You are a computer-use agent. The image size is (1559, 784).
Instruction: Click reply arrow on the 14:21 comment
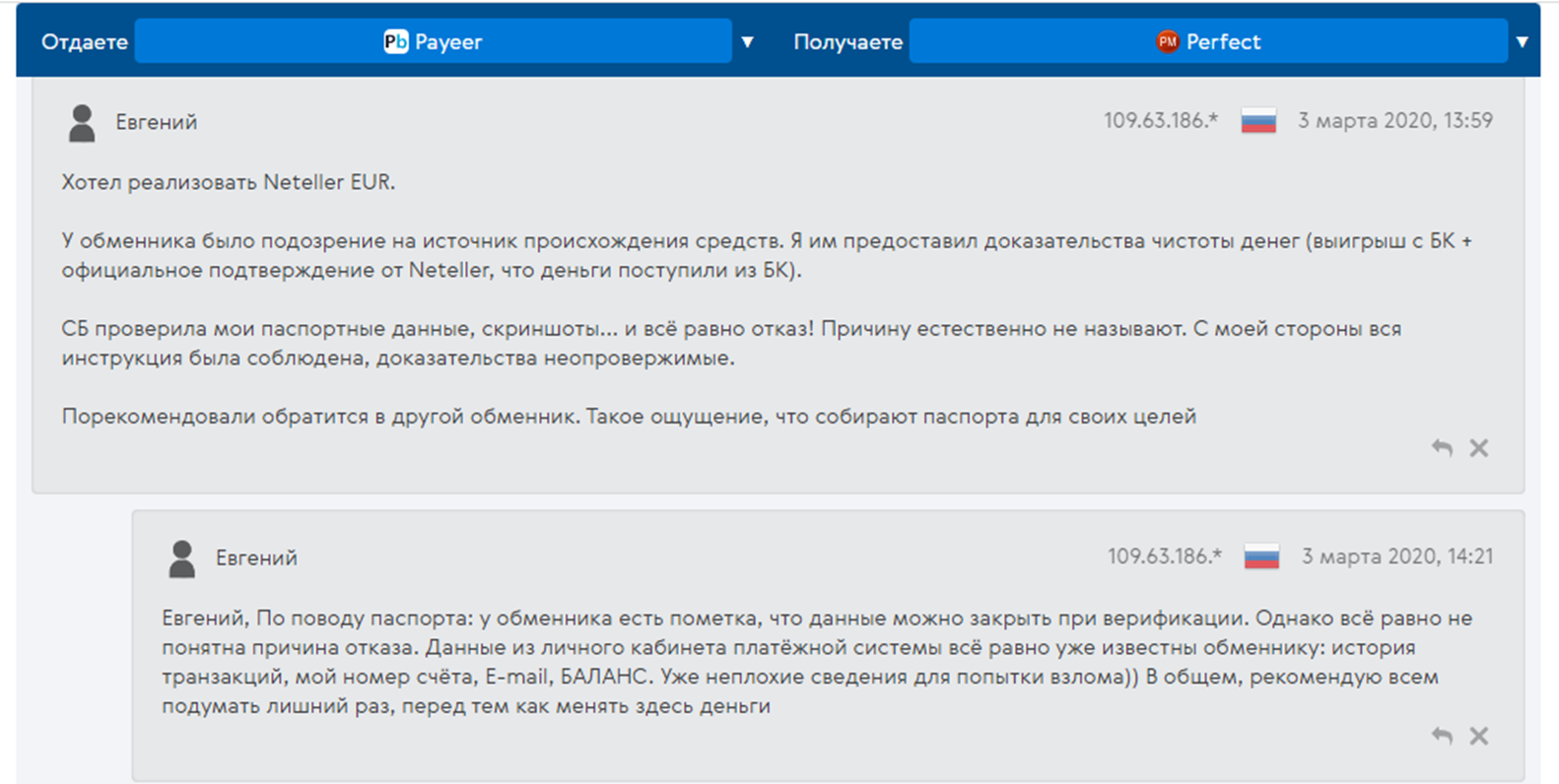1442,736
